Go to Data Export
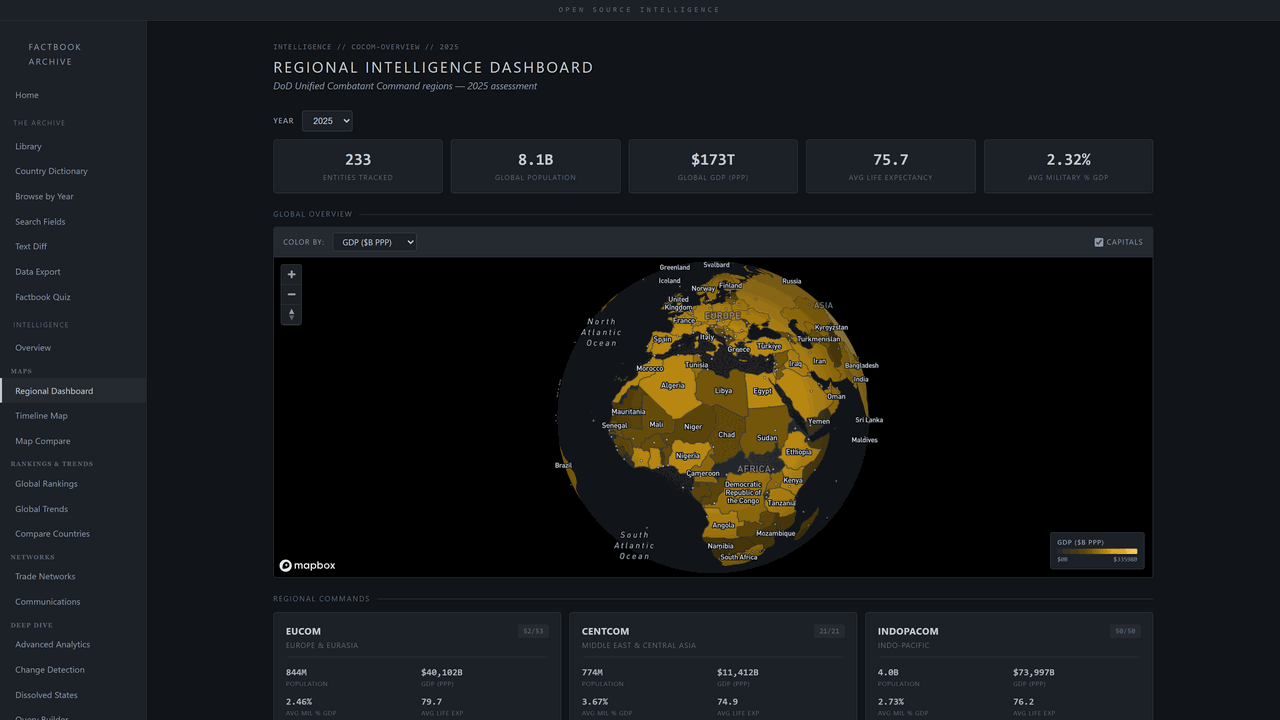1280x720 pixels. point(37,271)
